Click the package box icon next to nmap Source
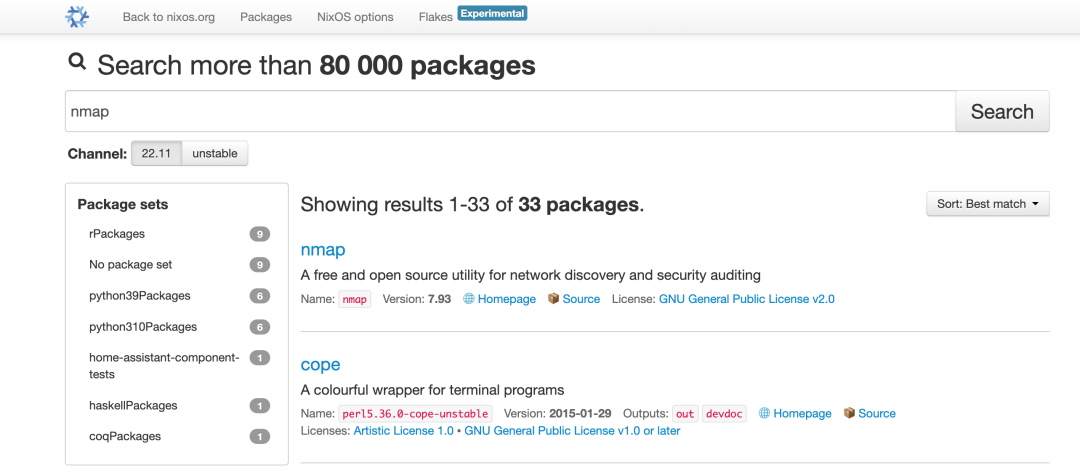Image resolution: width=1080 pixels, height=473 pixels. (x=553, y=299)
